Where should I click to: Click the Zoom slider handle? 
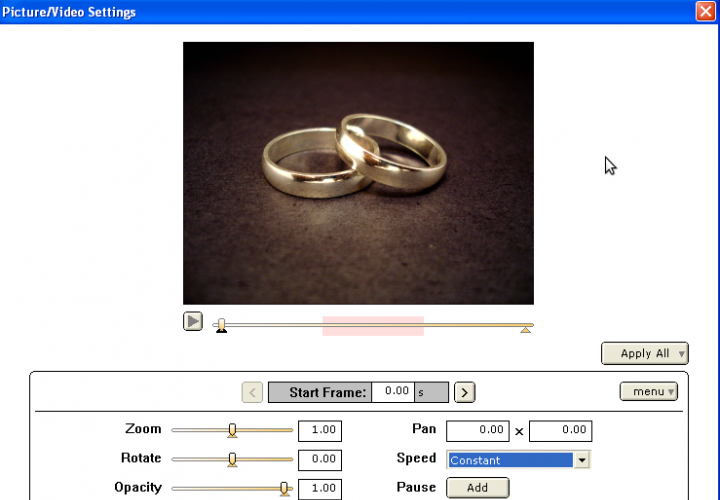(232, 430)
